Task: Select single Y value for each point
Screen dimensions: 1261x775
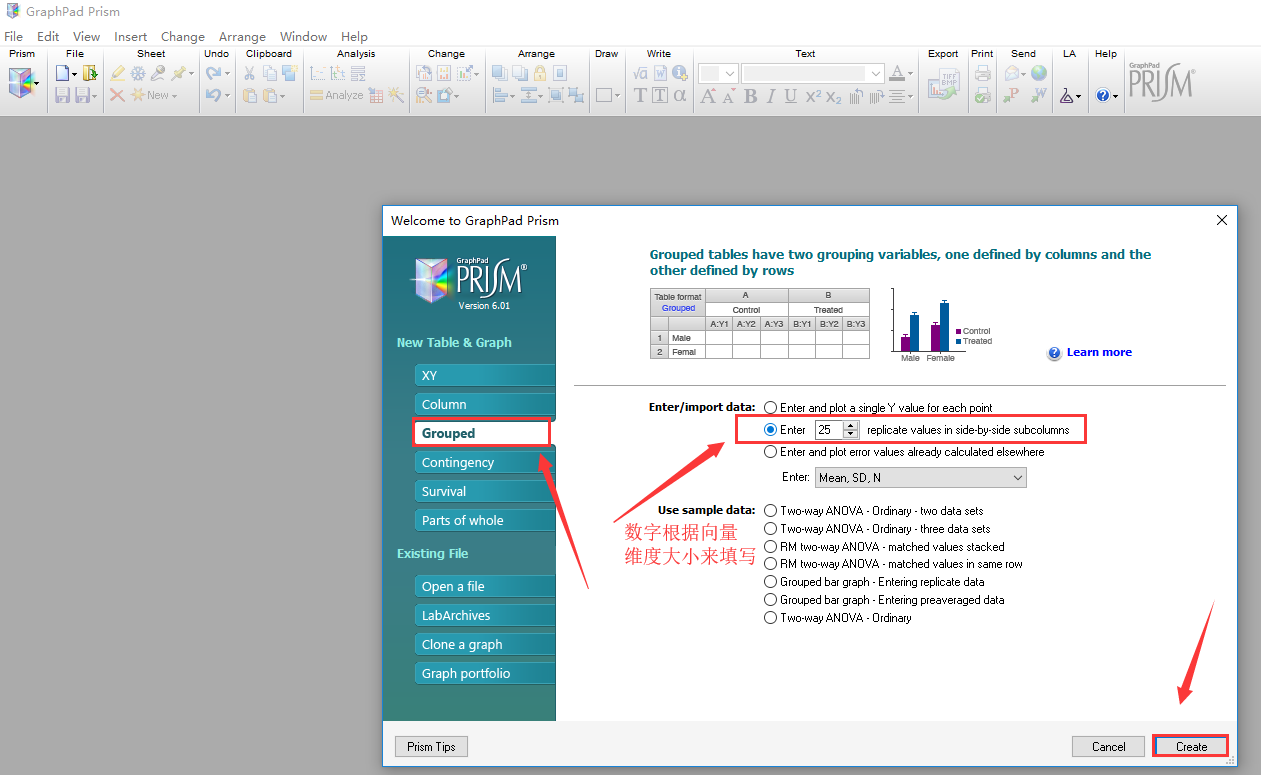Action: coord(770,408)
